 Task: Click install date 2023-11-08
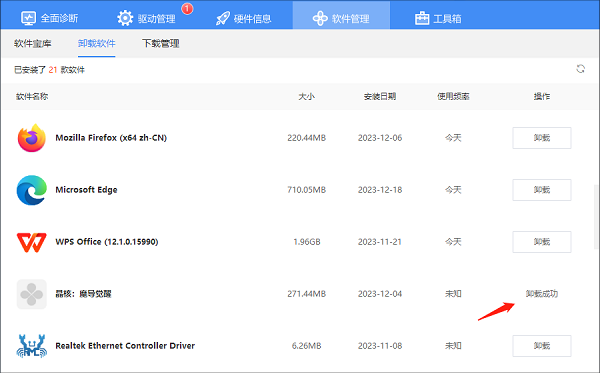tap(380, 346)
